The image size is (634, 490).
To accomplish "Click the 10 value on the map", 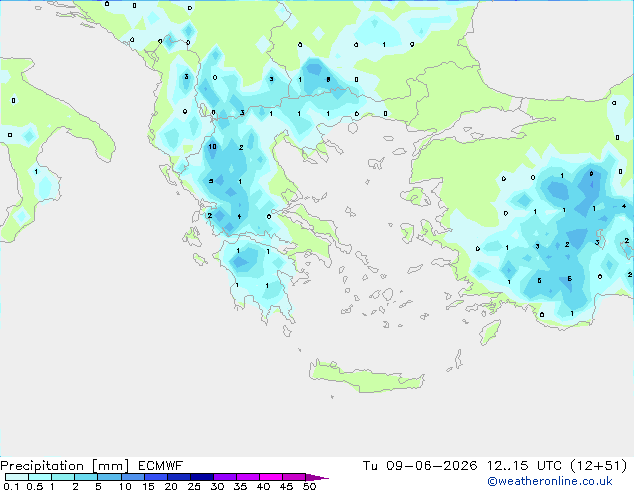I will click(212, 147).
